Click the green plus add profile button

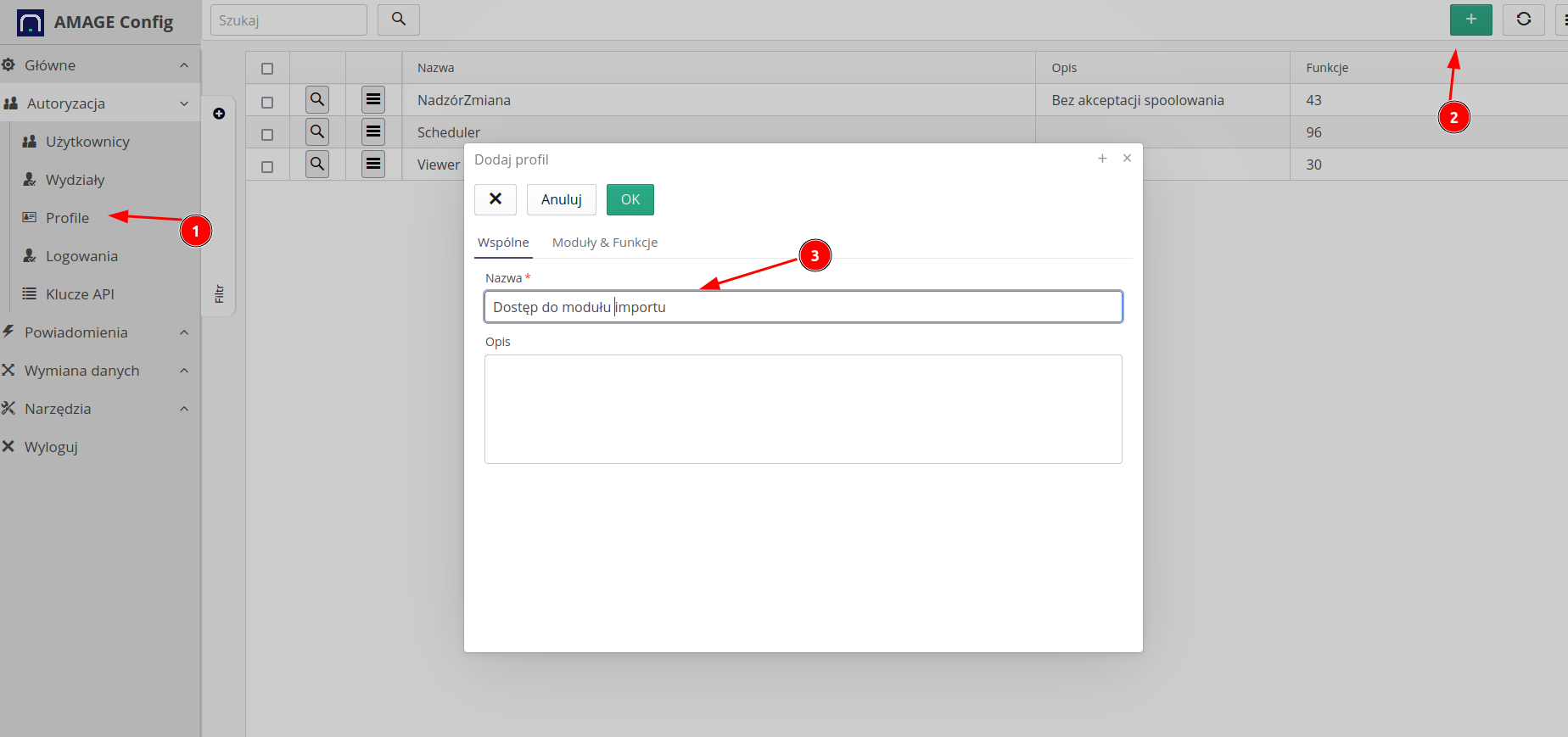click(x=1470, y=20)
